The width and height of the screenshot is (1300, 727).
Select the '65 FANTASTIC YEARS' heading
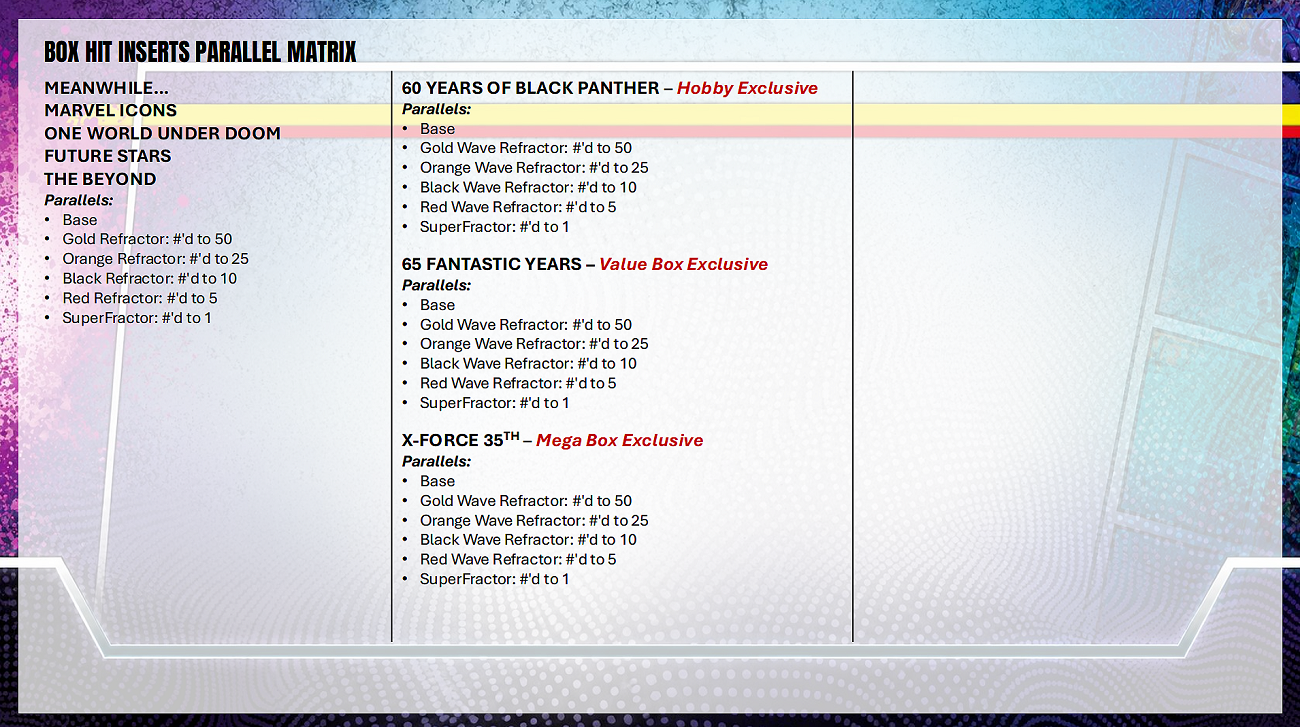(492, 264)
